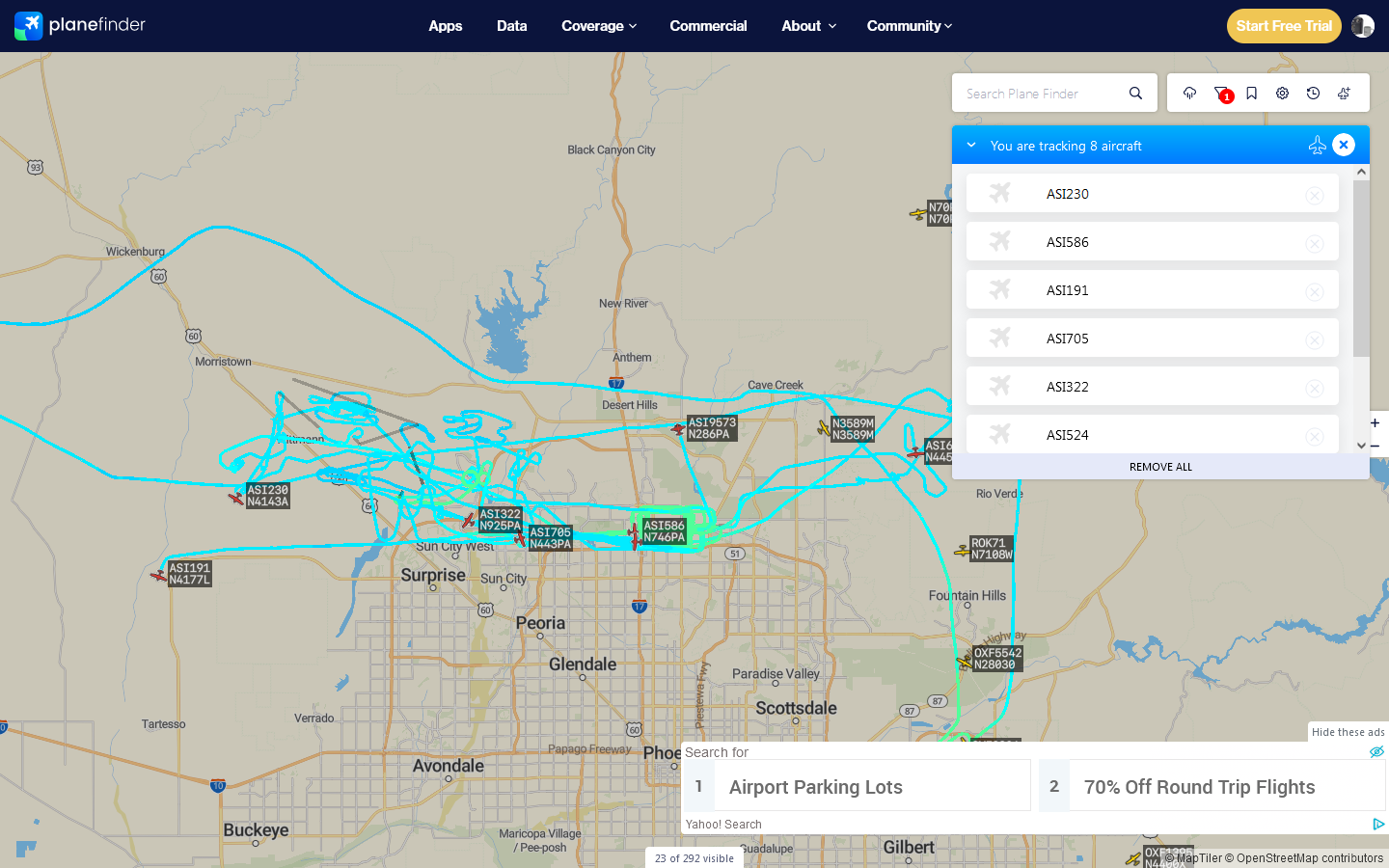Click the plane icon in tracking header
Screen dimensions: 1389x868
coord(1317,145)
